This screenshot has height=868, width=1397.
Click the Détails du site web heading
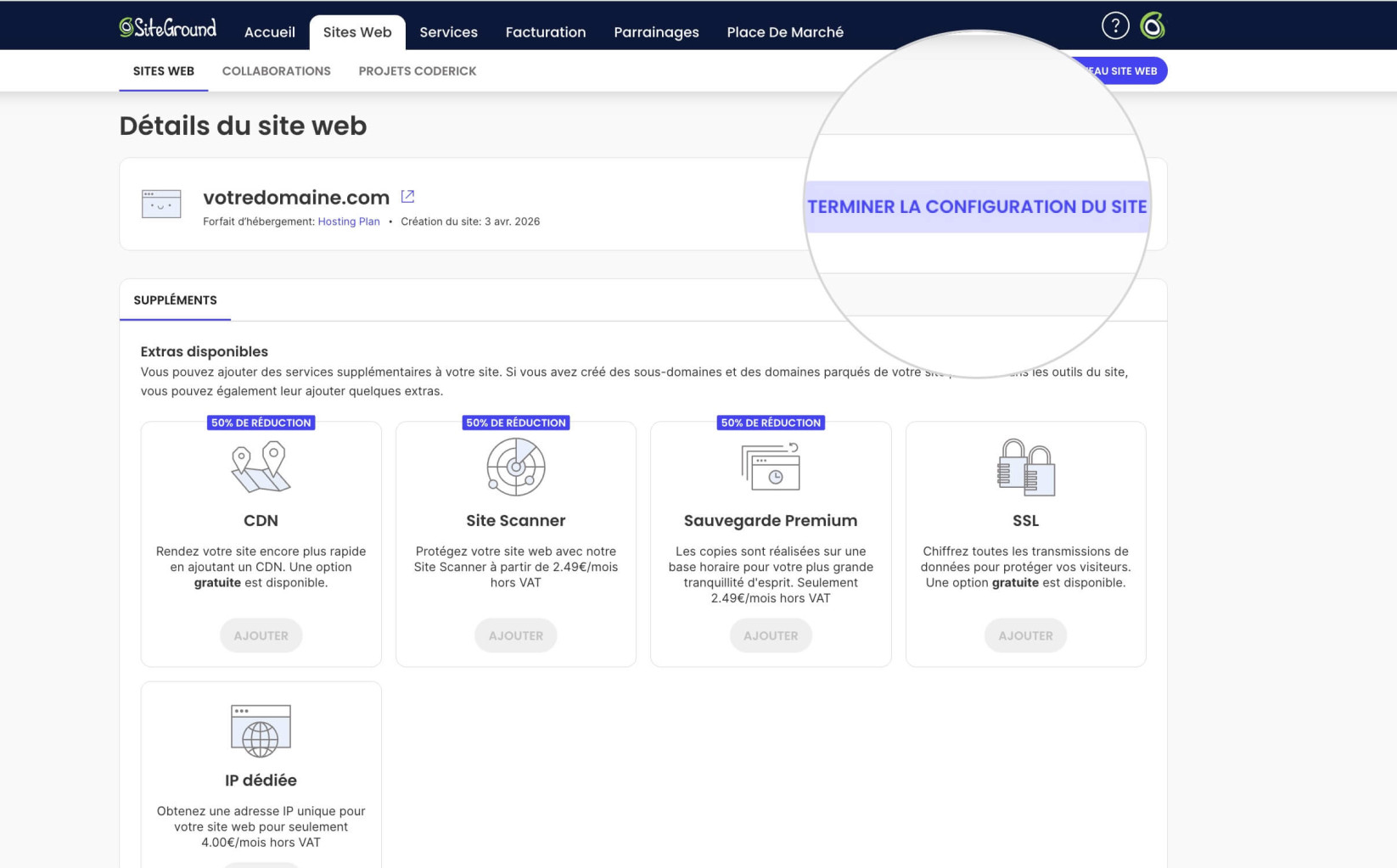(243, 126)
